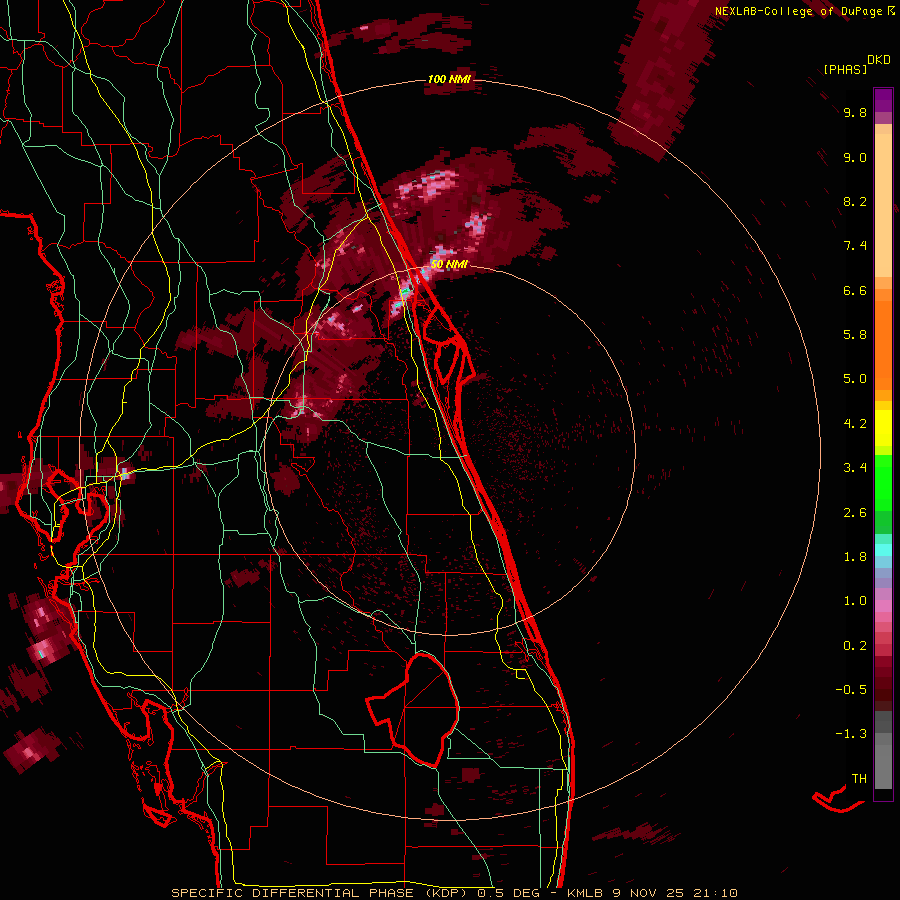Click the 7.4 value on the color scale
The width and height of the screenshot is (900, 900).
[x=855, y=246]
